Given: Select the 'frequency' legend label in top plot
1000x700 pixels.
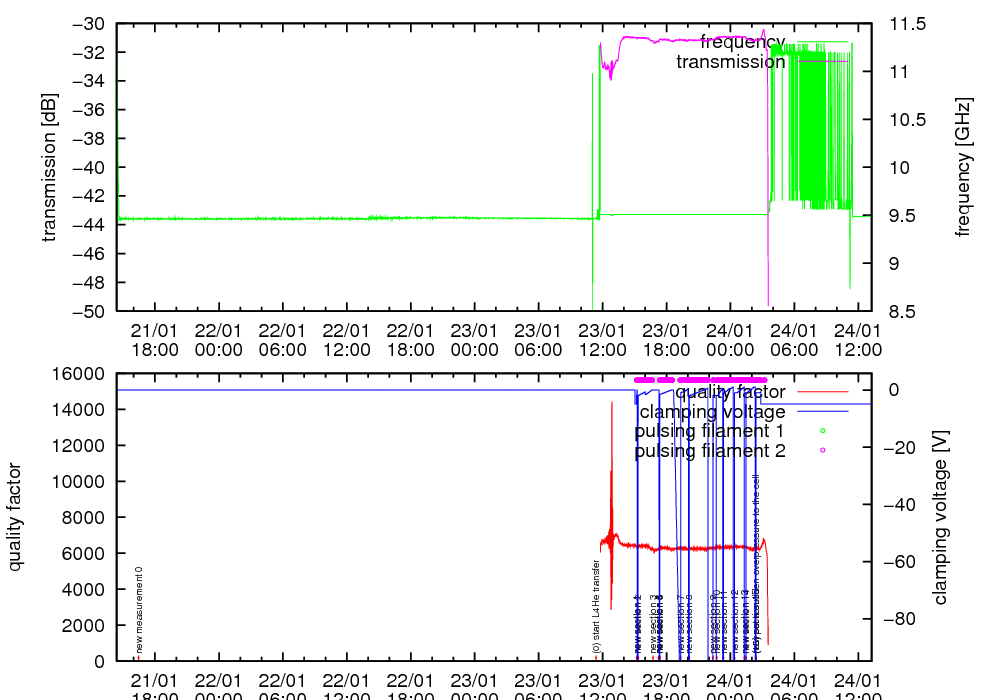Looking at the screenshot, I should pos(742,41).
